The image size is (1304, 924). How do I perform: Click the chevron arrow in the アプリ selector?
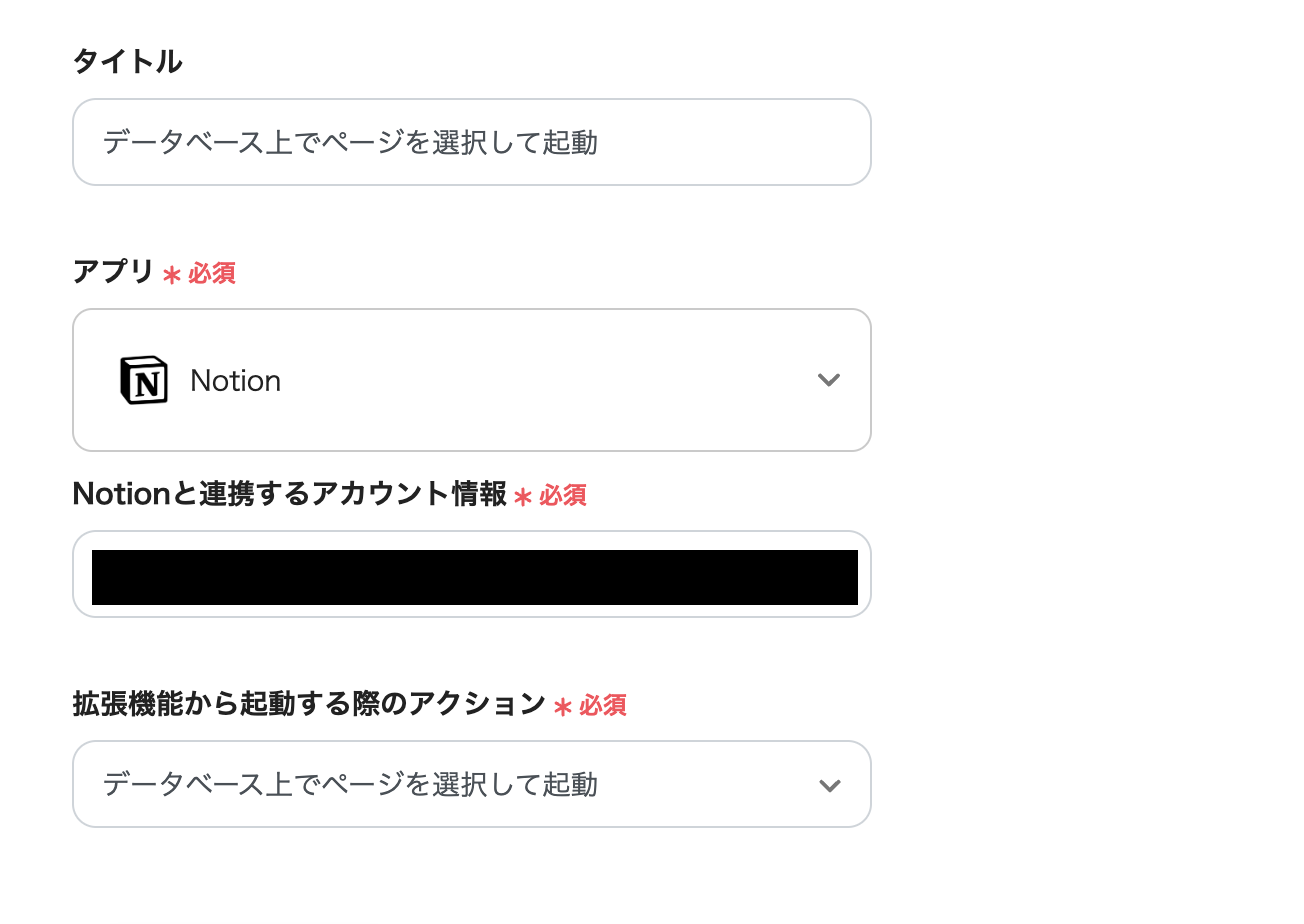coord(828,380)
